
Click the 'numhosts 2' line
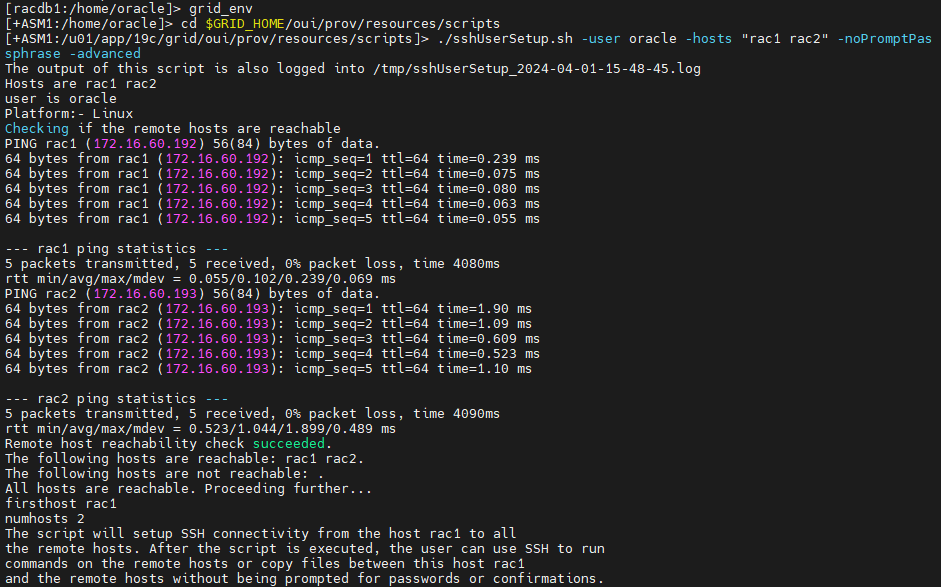click(x=45, y=519)
